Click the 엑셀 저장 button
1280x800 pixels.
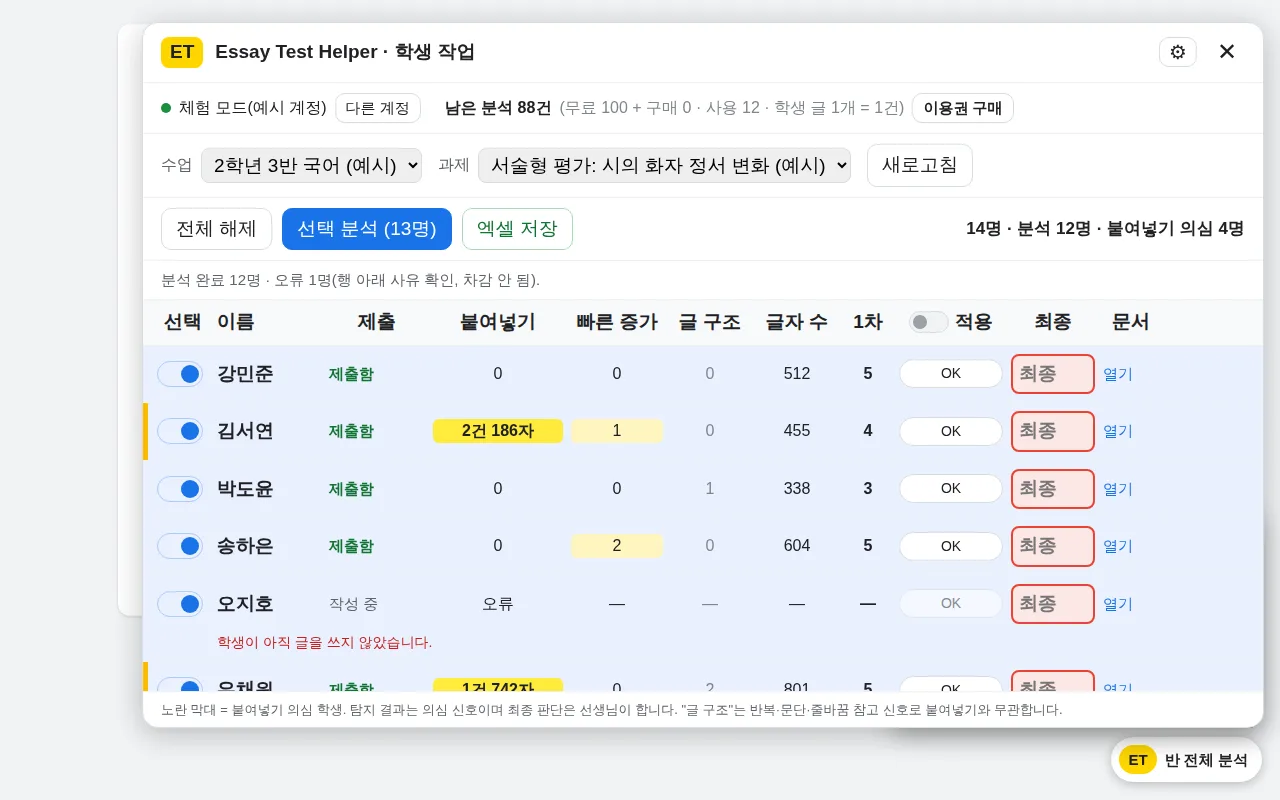pos(517,229)
